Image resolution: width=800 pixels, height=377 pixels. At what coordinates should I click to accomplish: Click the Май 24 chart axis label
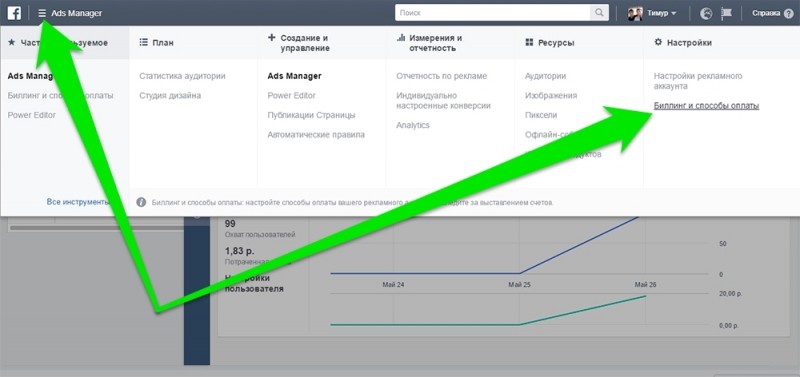(x=393, y=285)
